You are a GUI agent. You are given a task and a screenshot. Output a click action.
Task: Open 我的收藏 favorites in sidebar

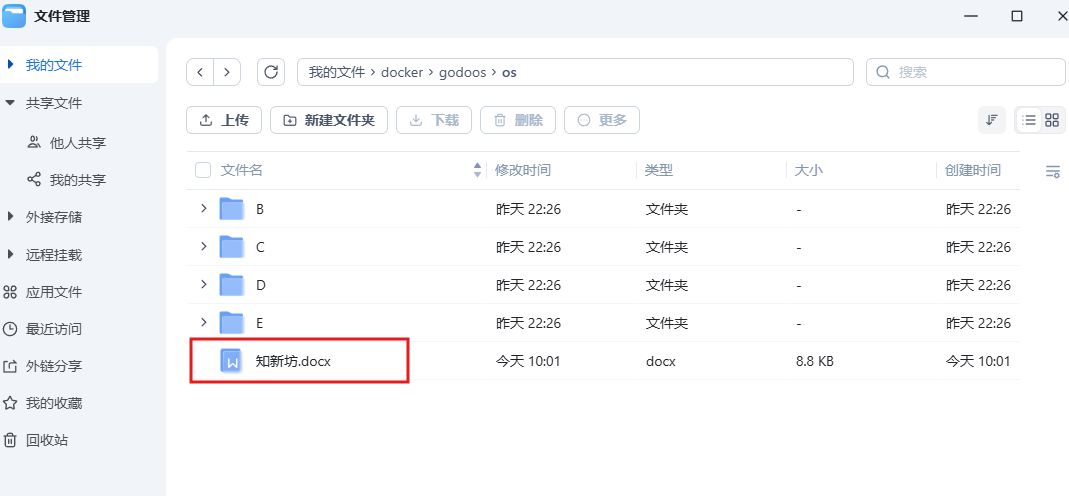[x=53, y=403]
